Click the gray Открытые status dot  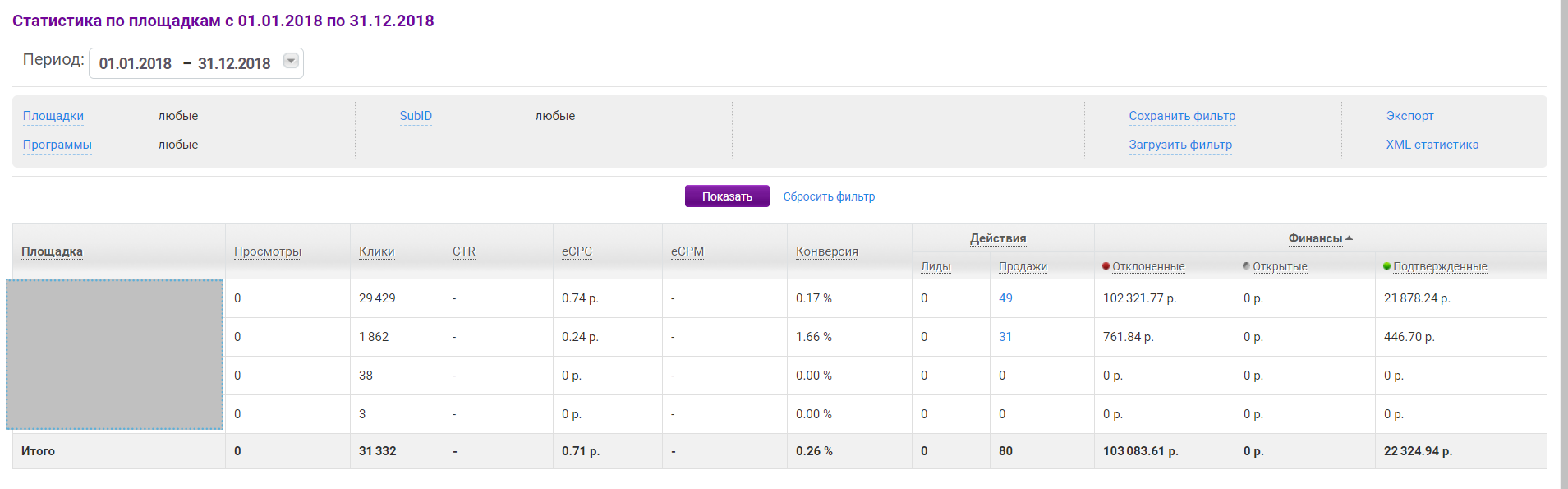click(1246, 265)
